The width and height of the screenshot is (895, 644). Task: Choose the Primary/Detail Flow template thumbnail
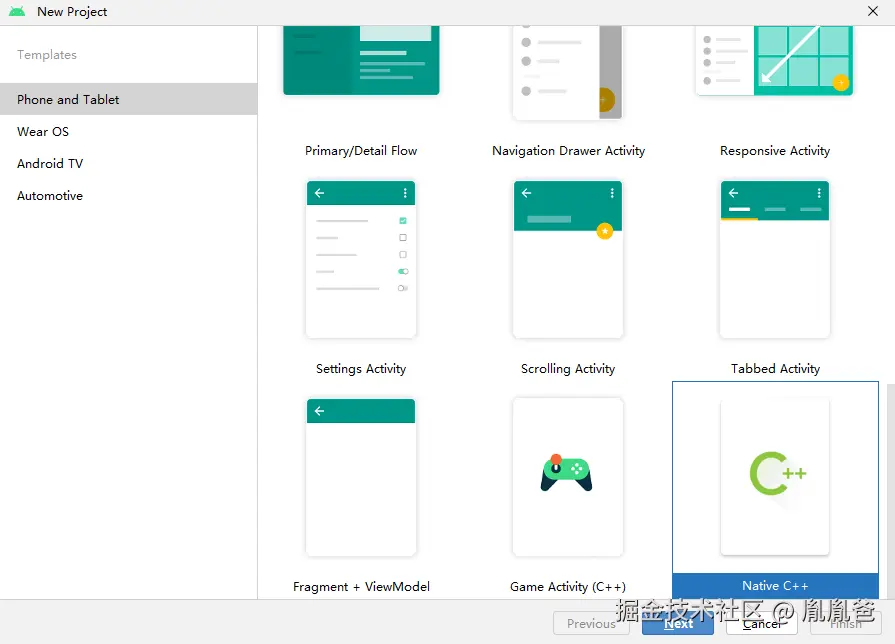pyautogui.click(x=361, y=60)
